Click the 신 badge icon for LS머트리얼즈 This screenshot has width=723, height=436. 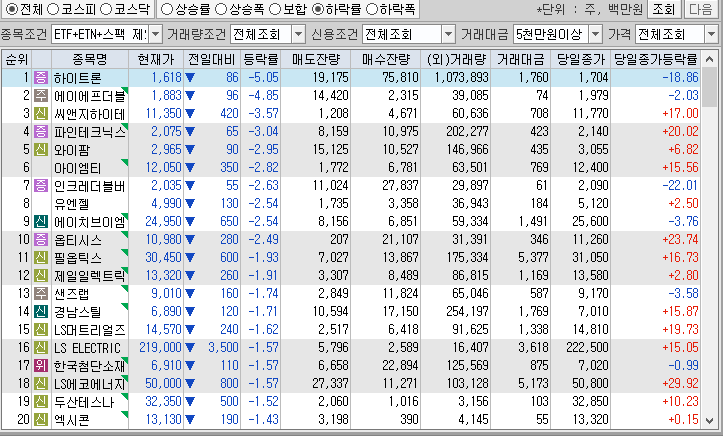pyautogui.click(x=41, y=329)
